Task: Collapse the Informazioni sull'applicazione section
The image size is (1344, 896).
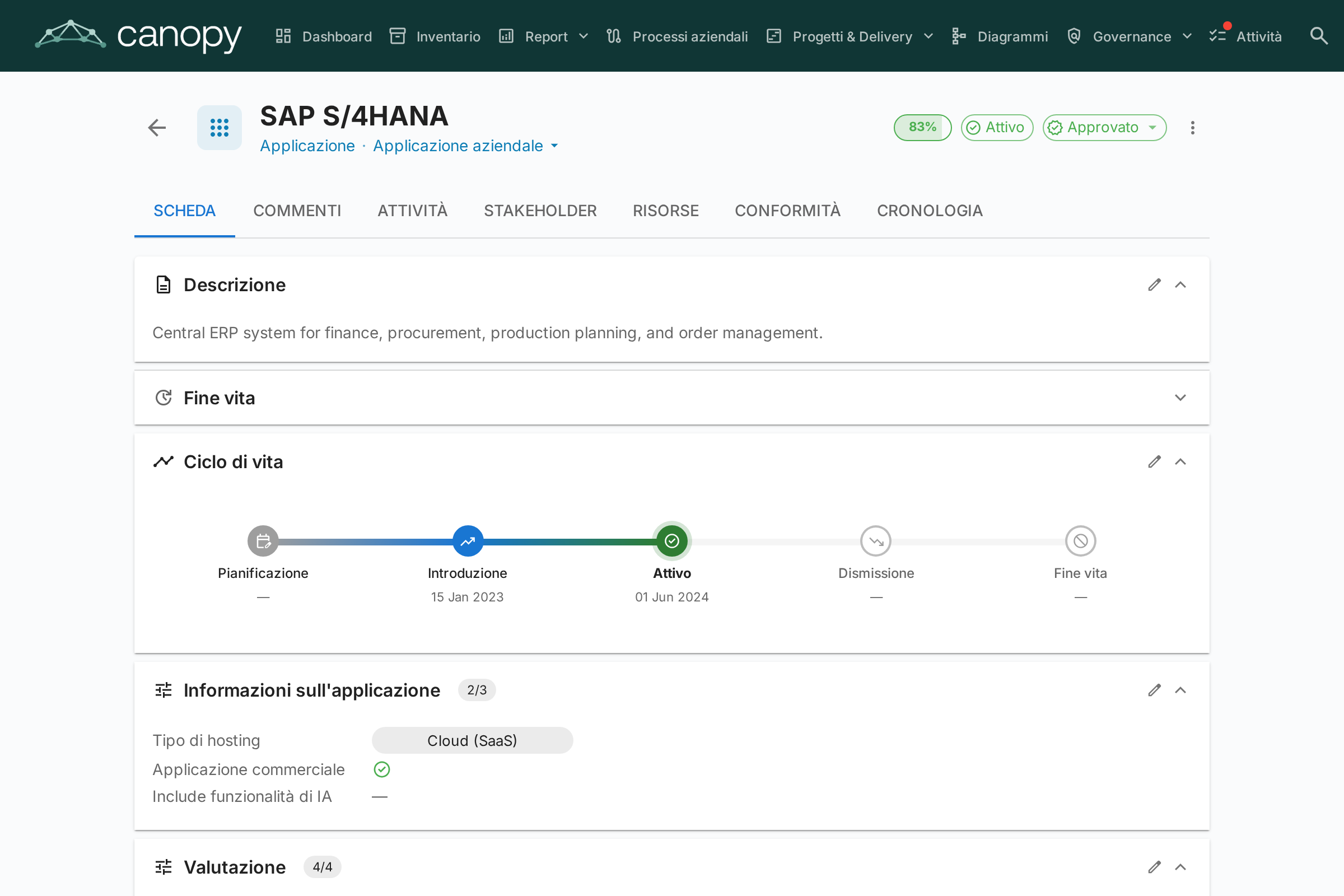Action: 1180,690
